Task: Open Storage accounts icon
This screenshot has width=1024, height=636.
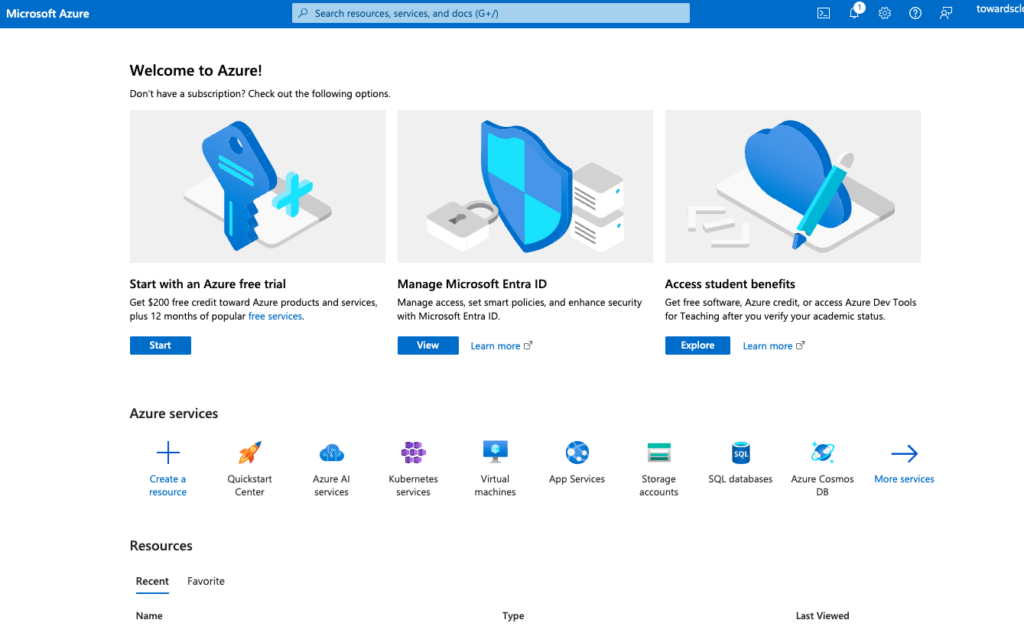Action: pyautogui.click(x=658, y=452)
